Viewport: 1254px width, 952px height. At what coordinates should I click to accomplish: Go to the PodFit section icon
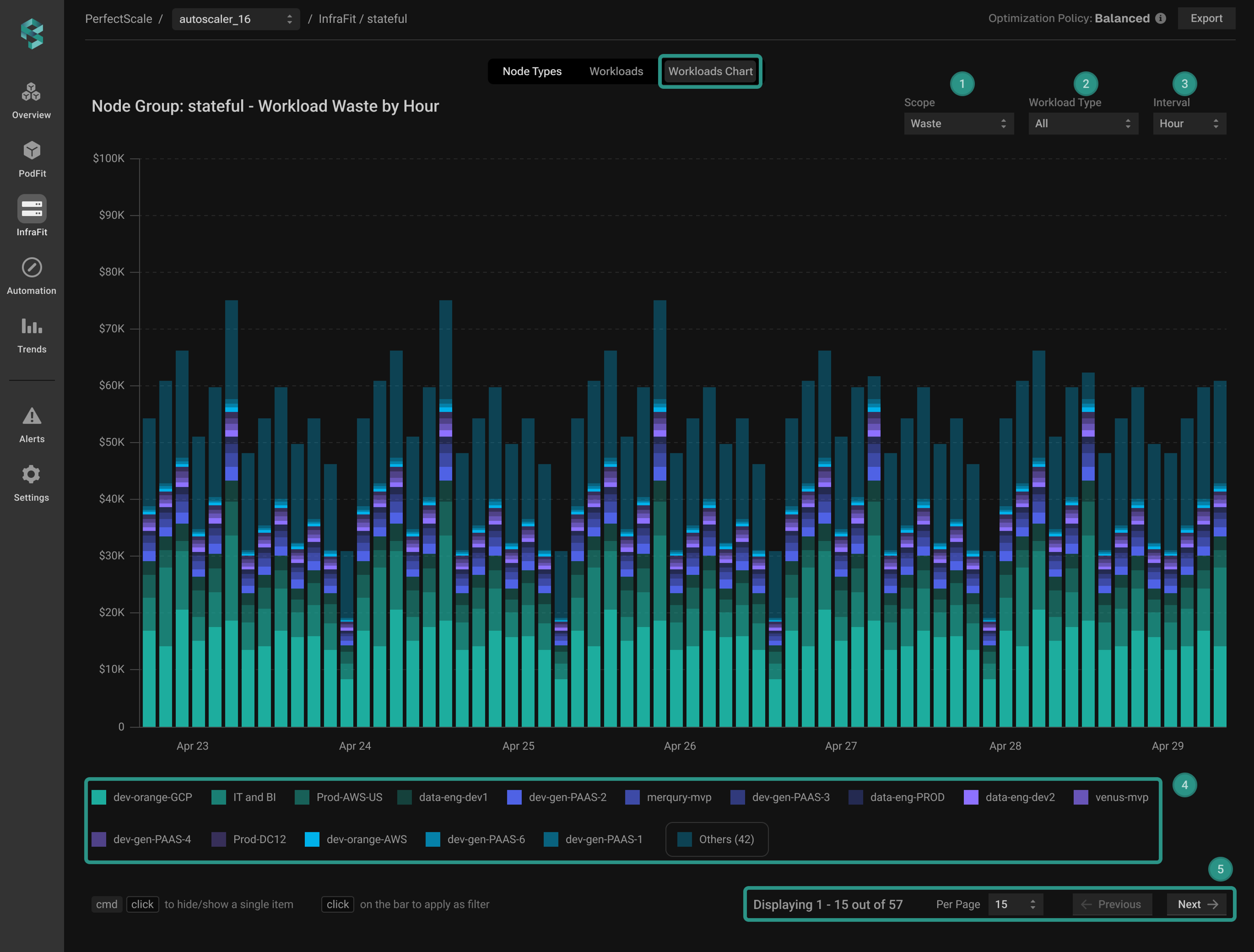tap(32, 151)
